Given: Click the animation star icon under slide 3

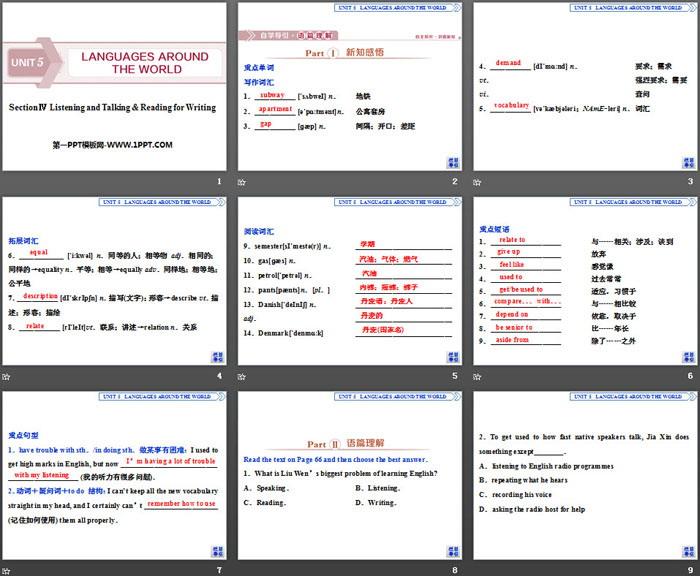Looking at the screenshot, I should (x=477, y=182).
